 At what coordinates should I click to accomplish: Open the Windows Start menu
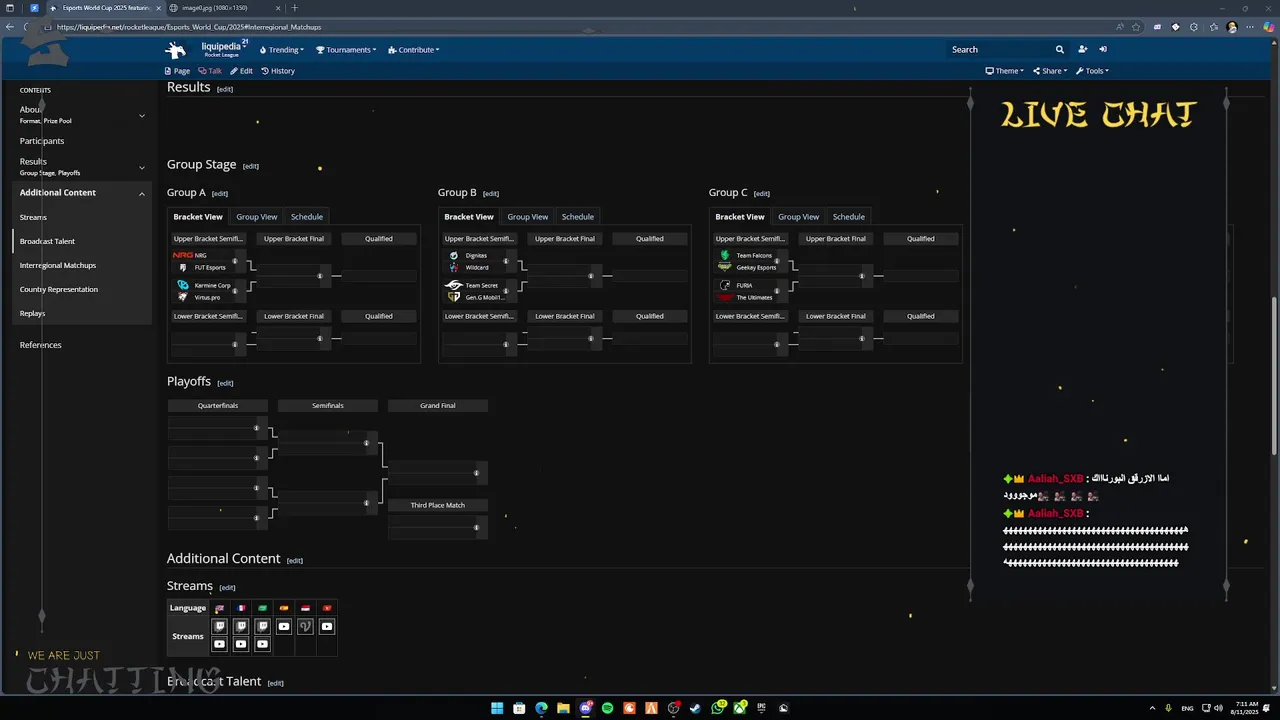(x=497, y=708)
